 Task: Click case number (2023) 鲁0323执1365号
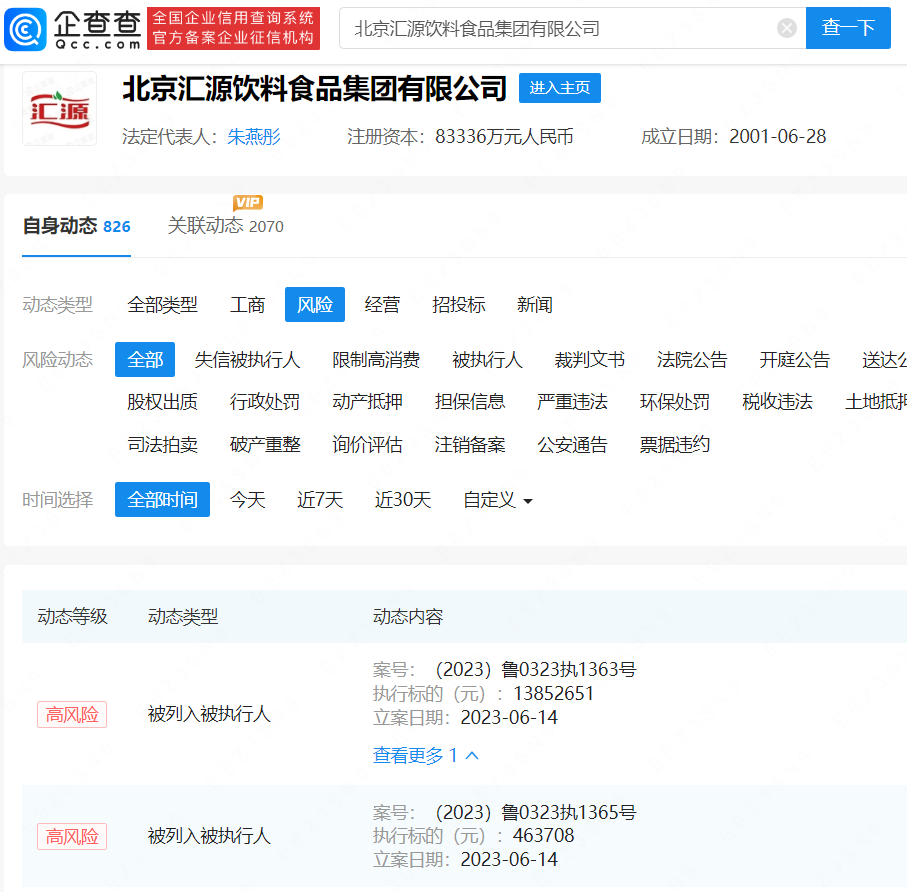tap(536, 812)
